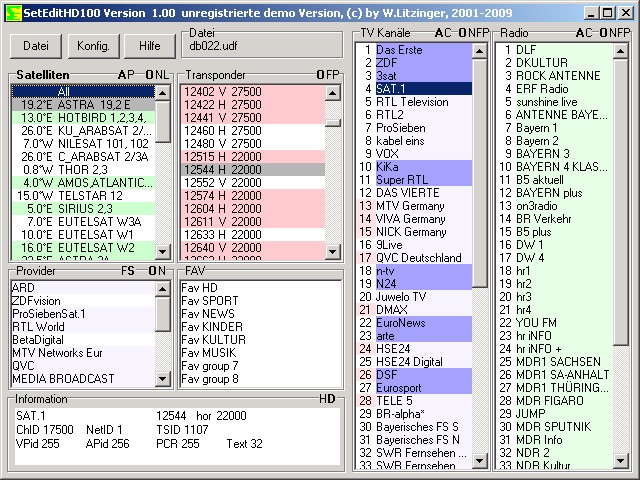Click the up arrow of Provider list
This screenshot has width=640, height=480.
pyautogui.click(x=163, y=289)
